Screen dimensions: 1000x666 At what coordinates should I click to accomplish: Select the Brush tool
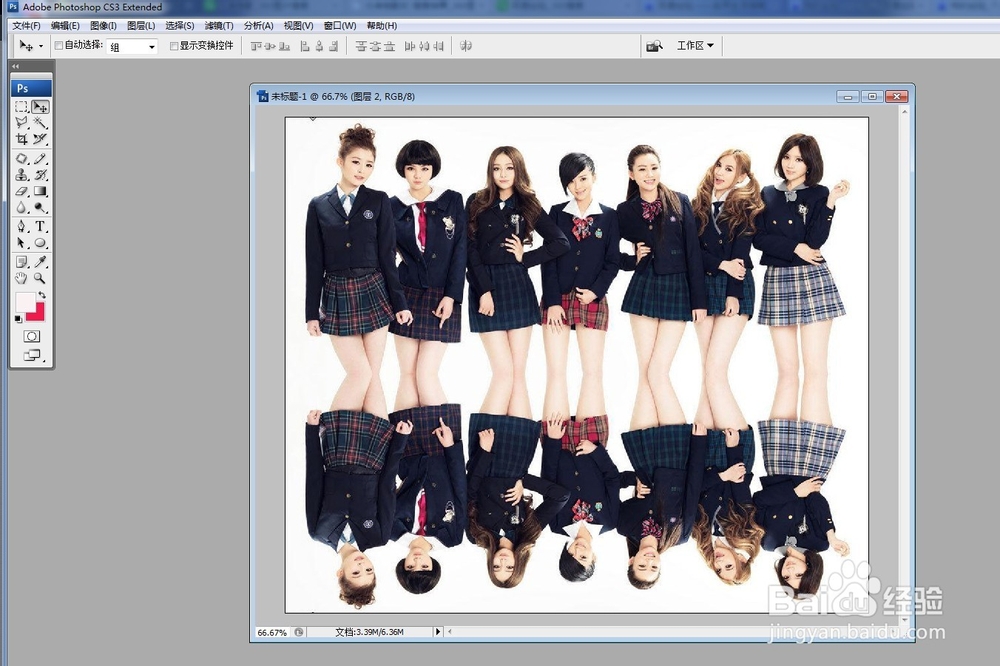(x=40, y=158)
